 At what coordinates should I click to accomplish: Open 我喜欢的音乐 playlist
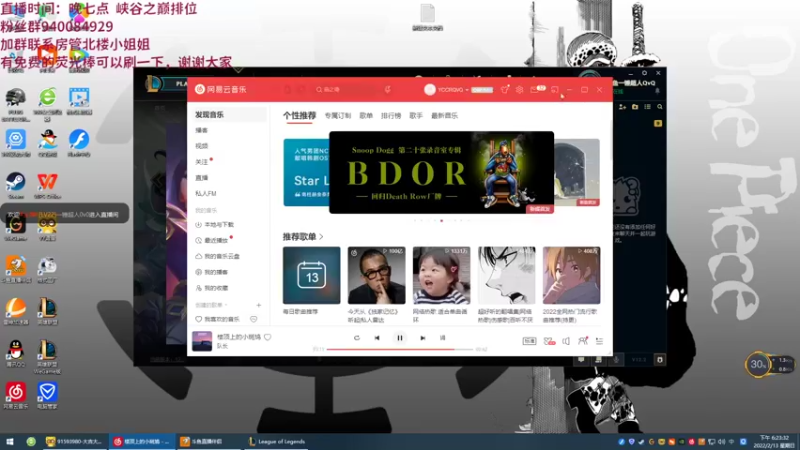tap(217, 319)
